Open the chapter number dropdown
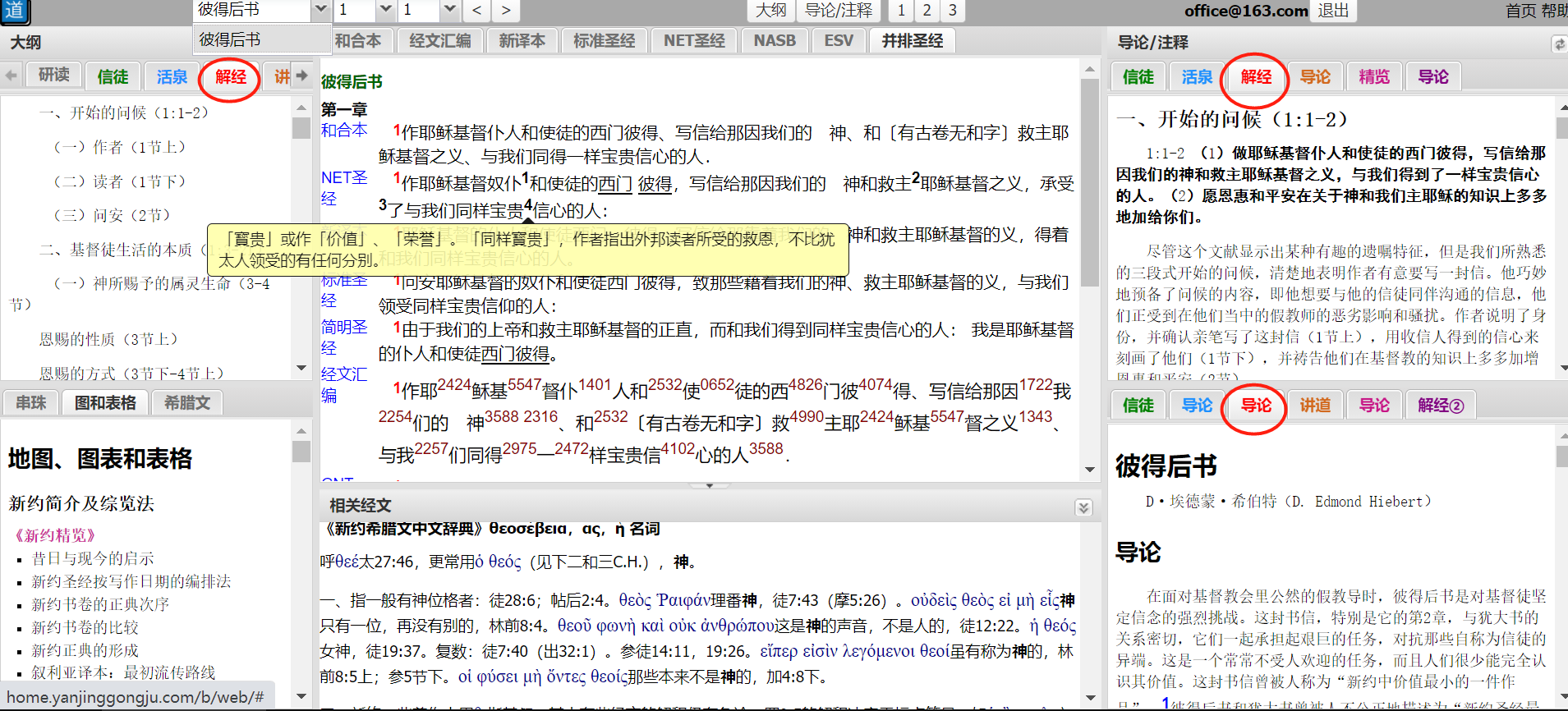Viewport: 1568px width, 711px height. 385,10
